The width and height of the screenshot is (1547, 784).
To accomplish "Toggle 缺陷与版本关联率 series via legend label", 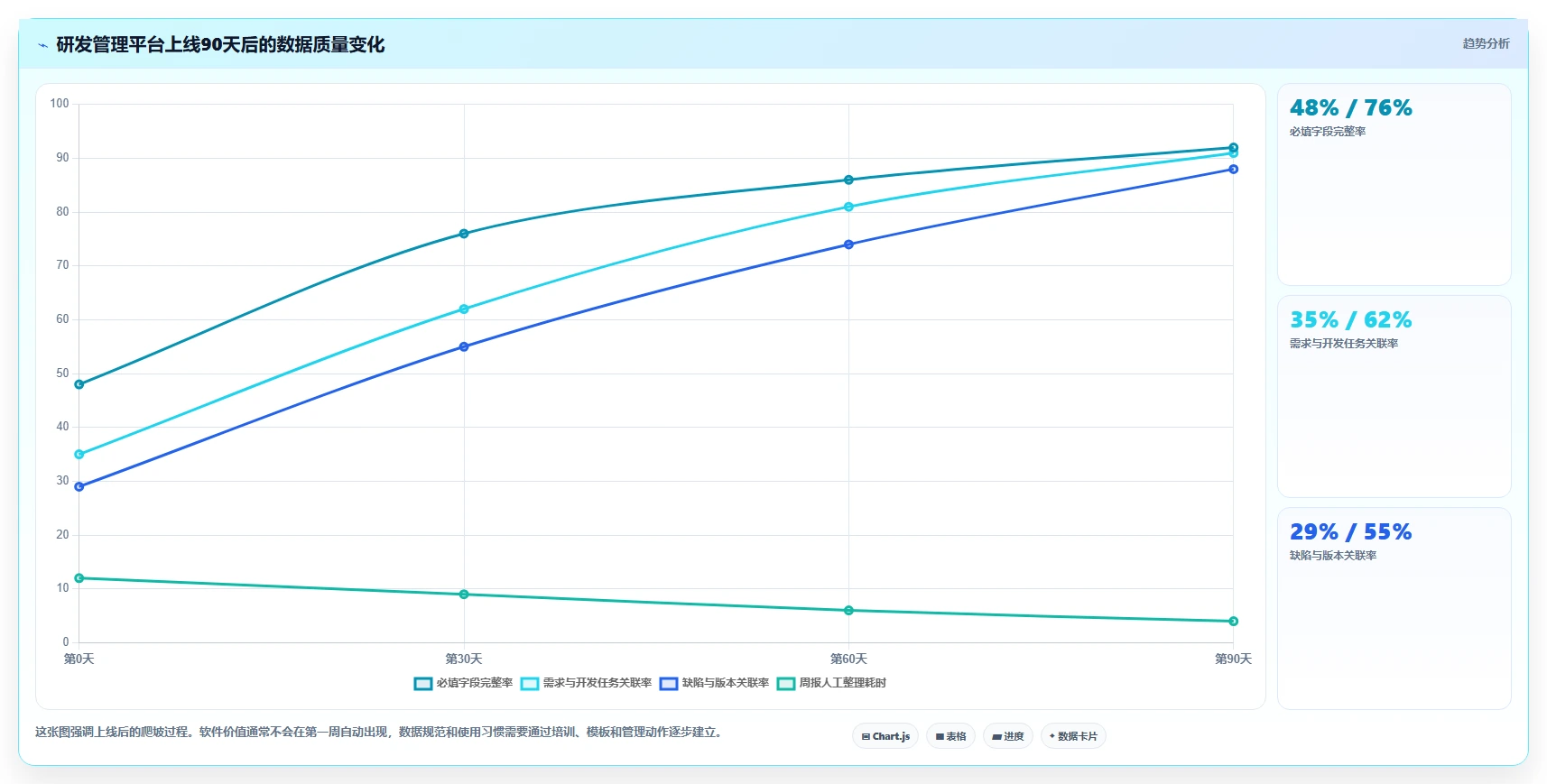I will [726, 683].
